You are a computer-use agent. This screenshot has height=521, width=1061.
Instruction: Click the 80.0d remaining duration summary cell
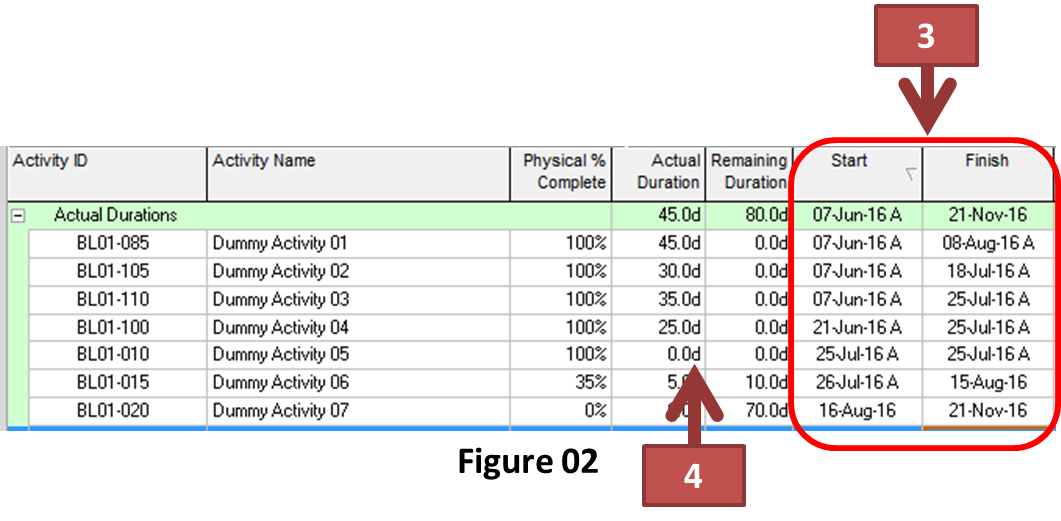click(x=748, y=216)
